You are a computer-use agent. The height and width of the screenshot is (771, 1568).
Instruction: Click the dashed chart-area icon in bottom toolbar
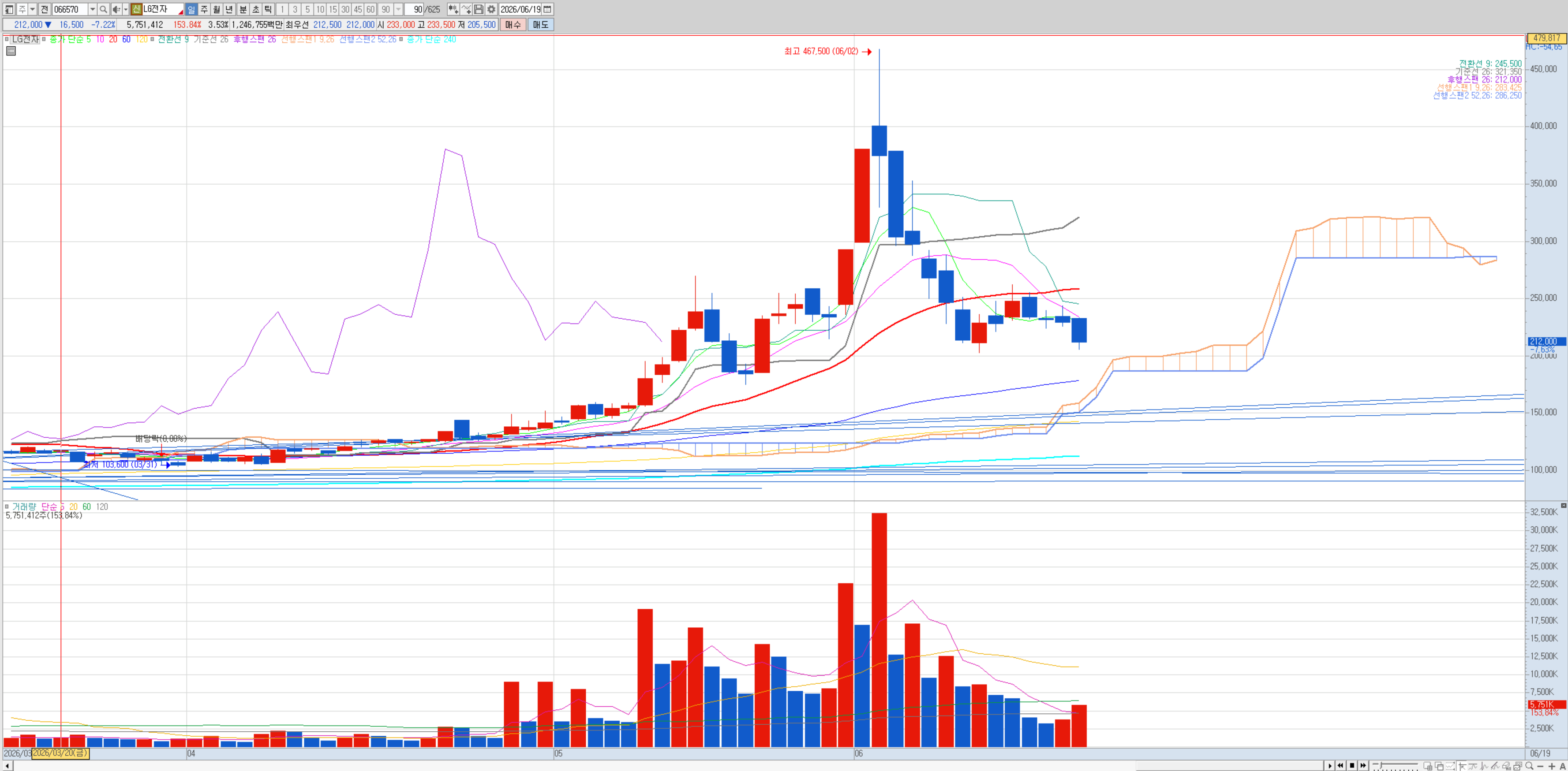click(x=1451, y=766)
